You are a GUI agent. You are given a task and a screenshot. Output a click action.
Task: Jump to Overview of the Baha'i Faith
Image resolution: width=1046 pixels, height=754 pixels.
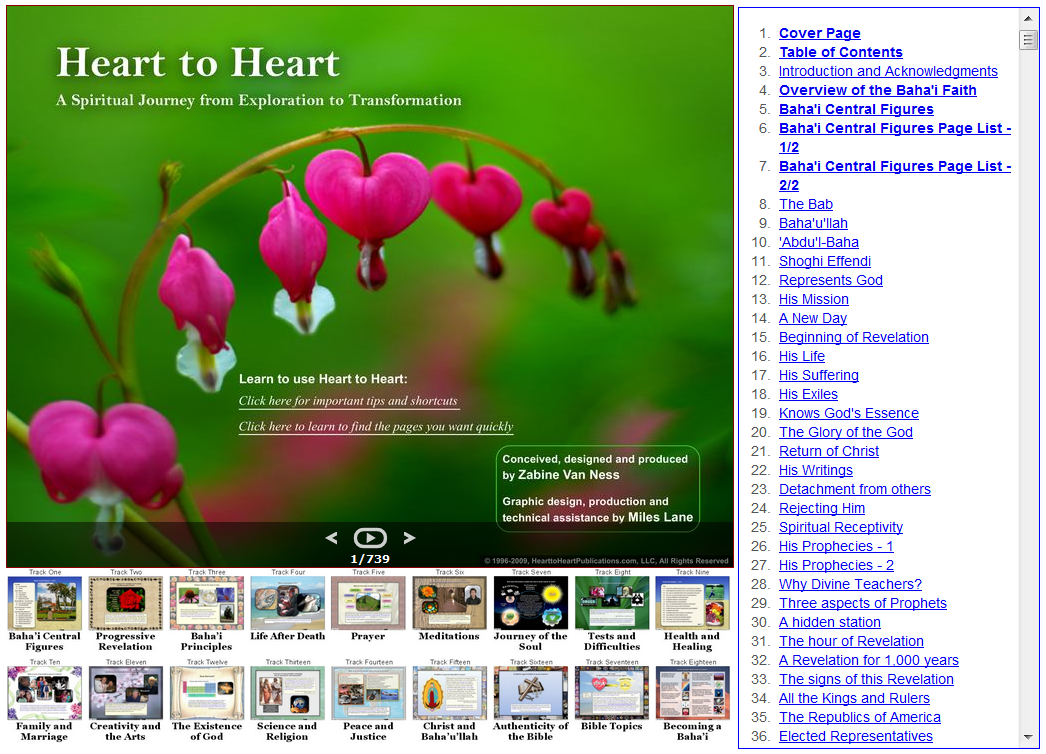pyautogui.click(x=877, y=90)
